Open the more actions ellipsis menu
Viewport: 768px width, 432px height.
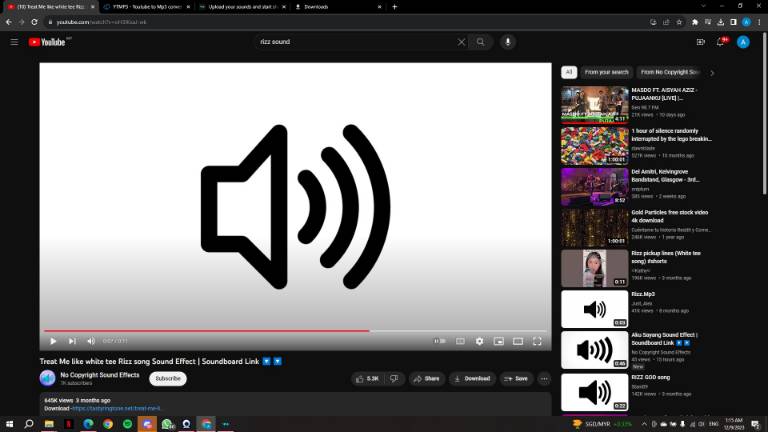544,379
